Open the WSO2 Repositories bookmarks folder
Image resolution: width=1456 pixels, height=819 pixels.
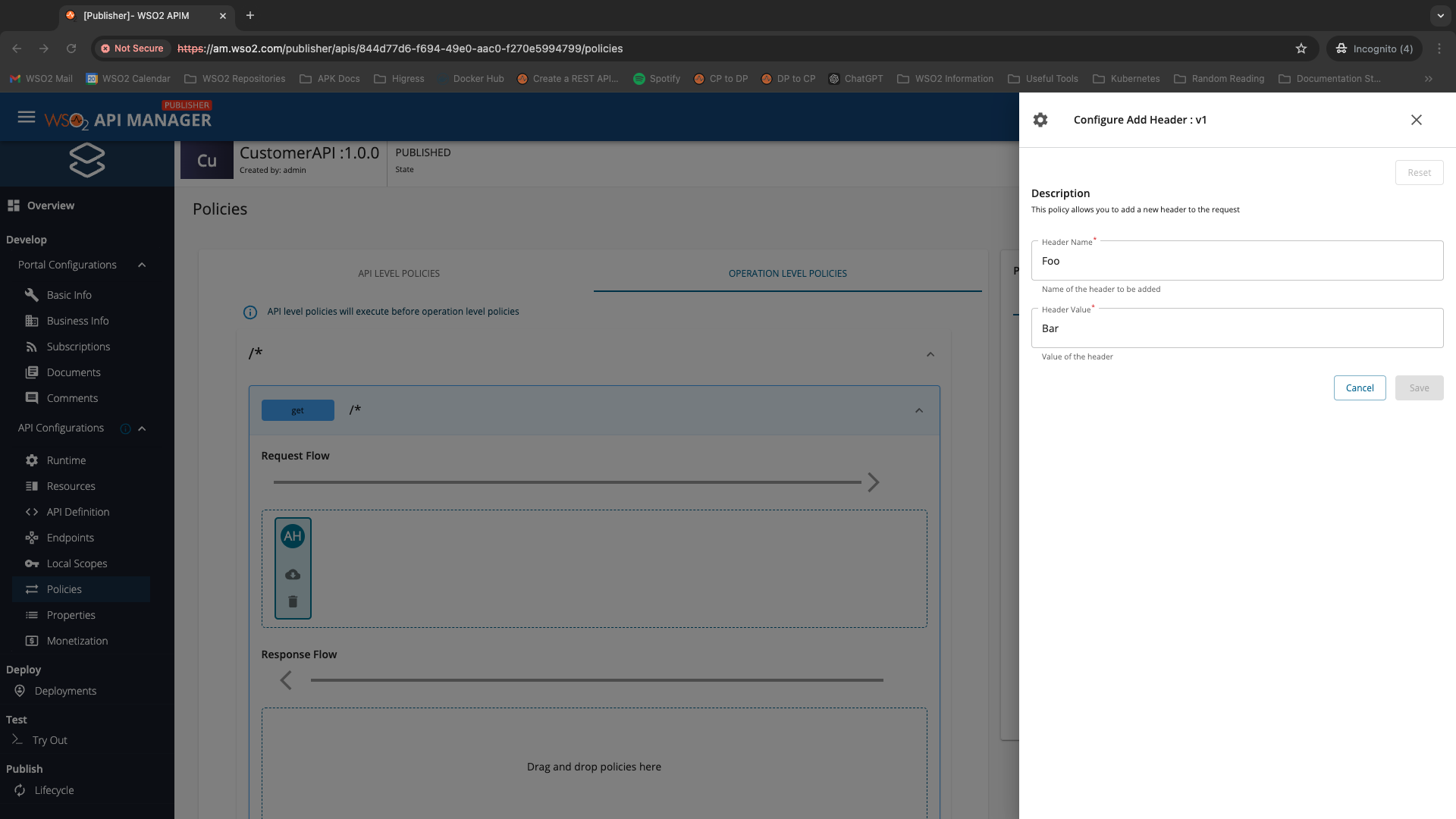click(235, 79)
